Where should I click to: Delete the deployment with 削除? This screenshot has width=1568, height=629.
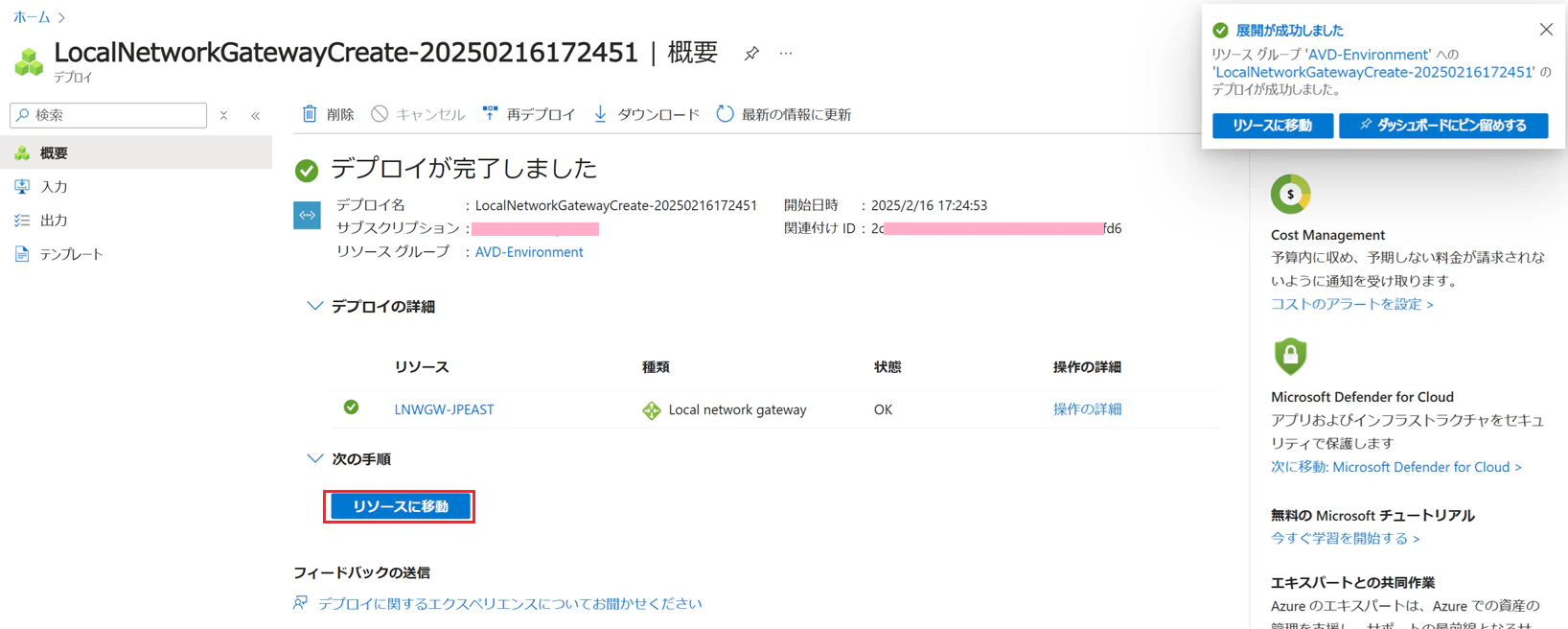point(328,114)
